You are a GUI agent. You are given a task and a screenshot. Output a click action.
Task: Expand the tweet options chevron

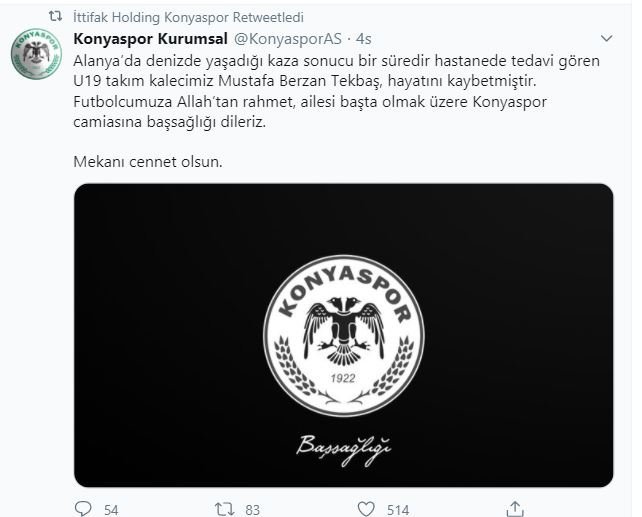tap(606, 38)
